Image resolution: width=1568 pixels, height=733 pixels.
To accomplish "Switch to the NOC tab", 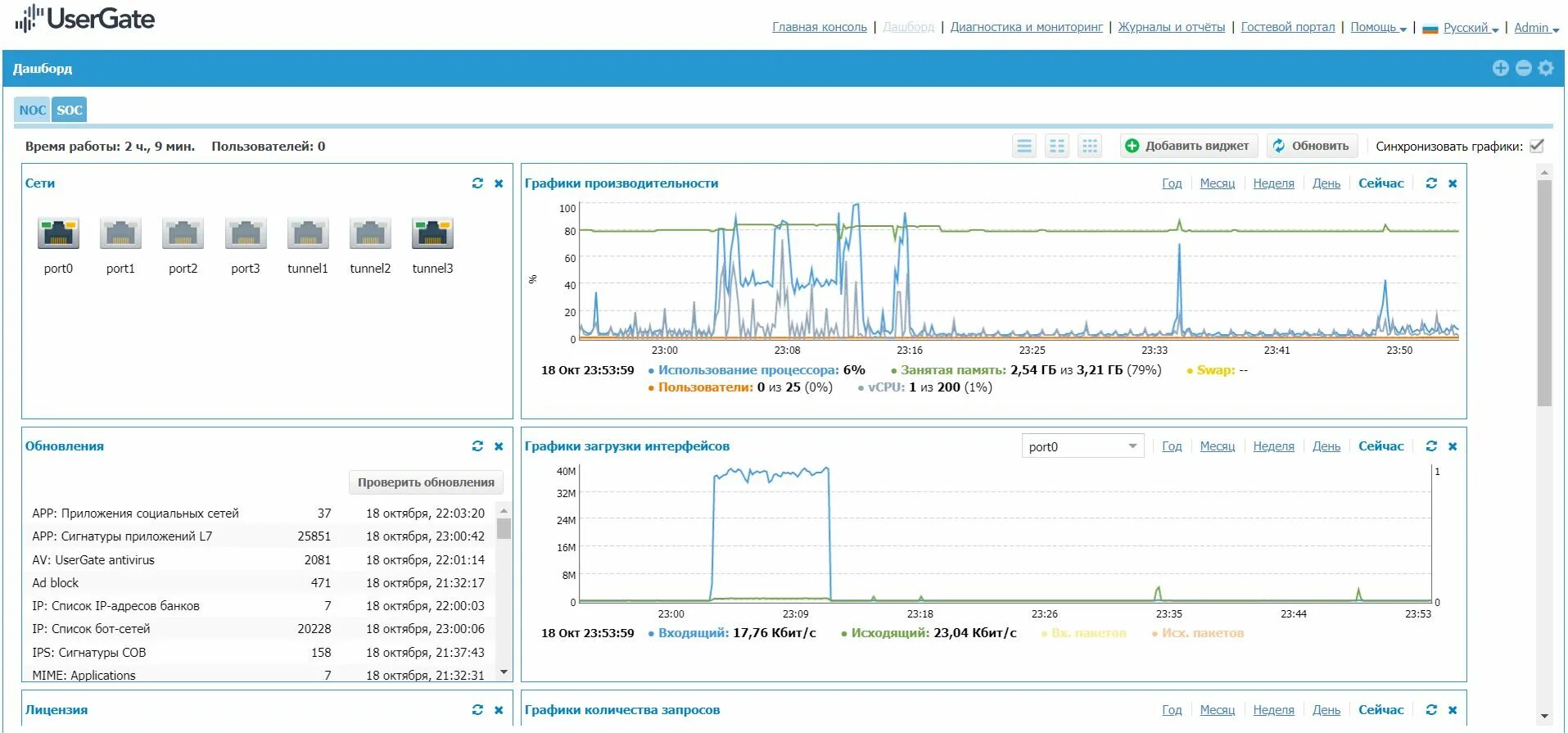I will tap(32, 110).
